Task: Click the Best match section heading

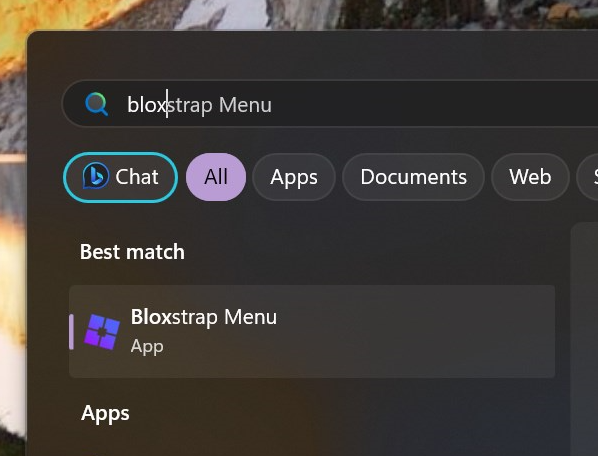Action: pos(132,252)
